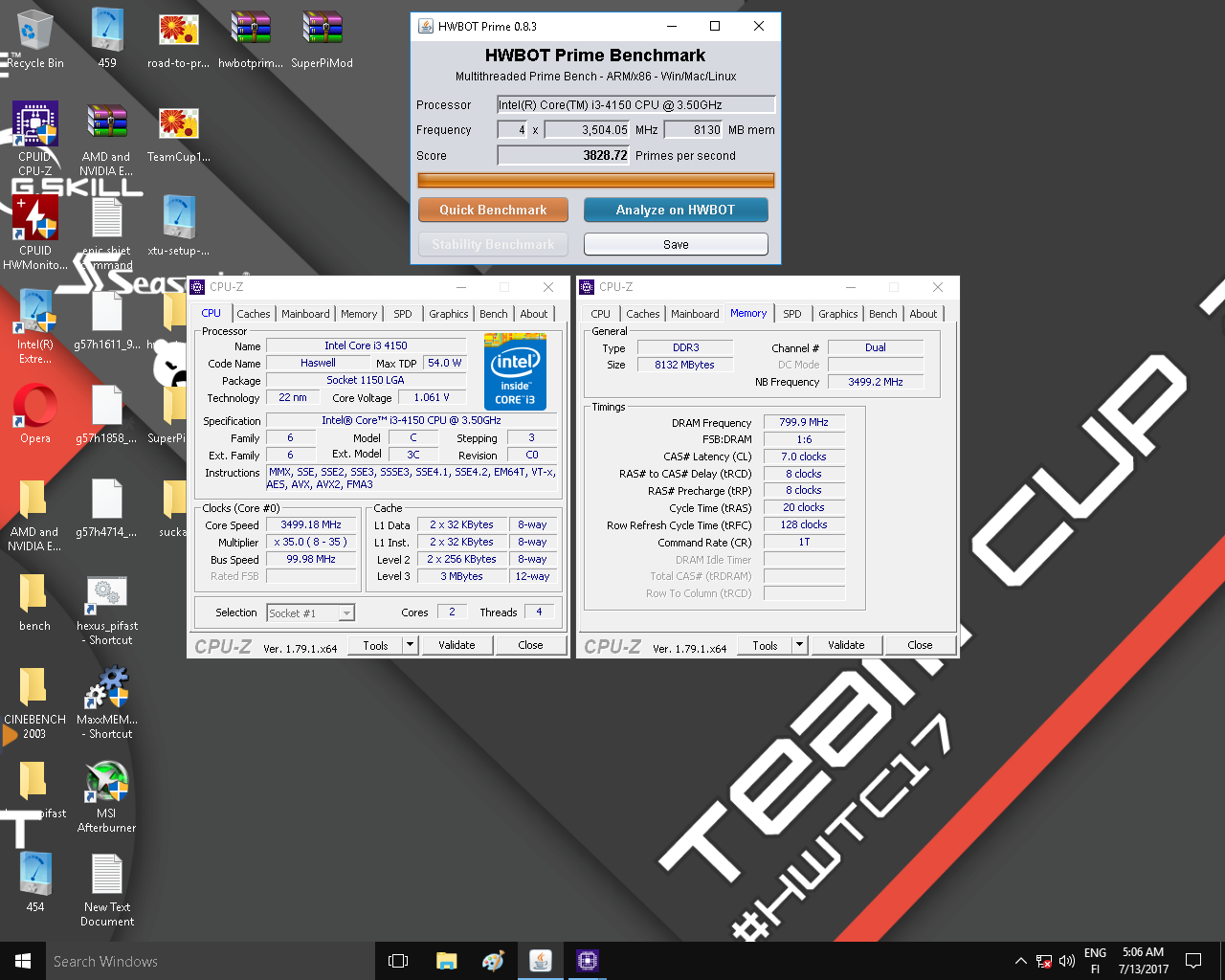Open Memory tab in left CPU-Z window
The width and height of the screenshot is (1225, 980).
(x=359, y=314)
